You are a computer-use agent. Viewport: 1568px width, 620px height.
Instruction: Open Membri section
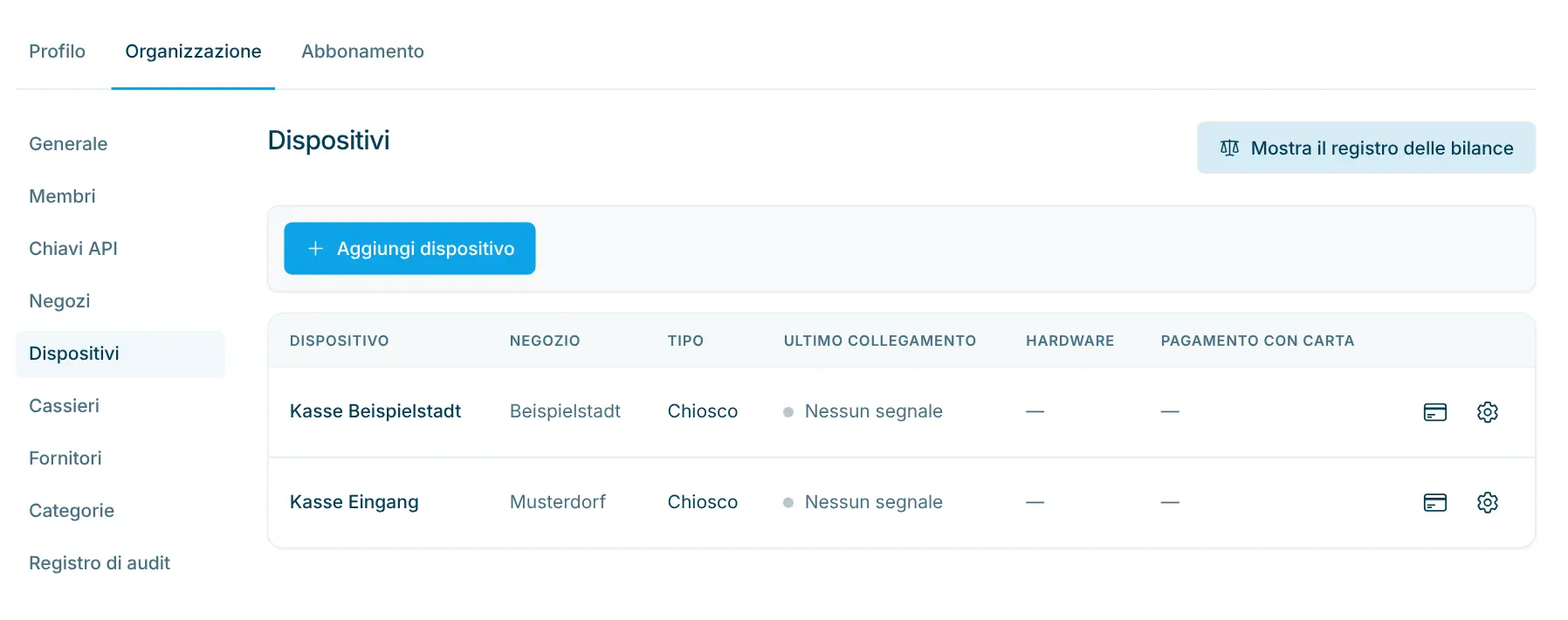click(62, 196)
